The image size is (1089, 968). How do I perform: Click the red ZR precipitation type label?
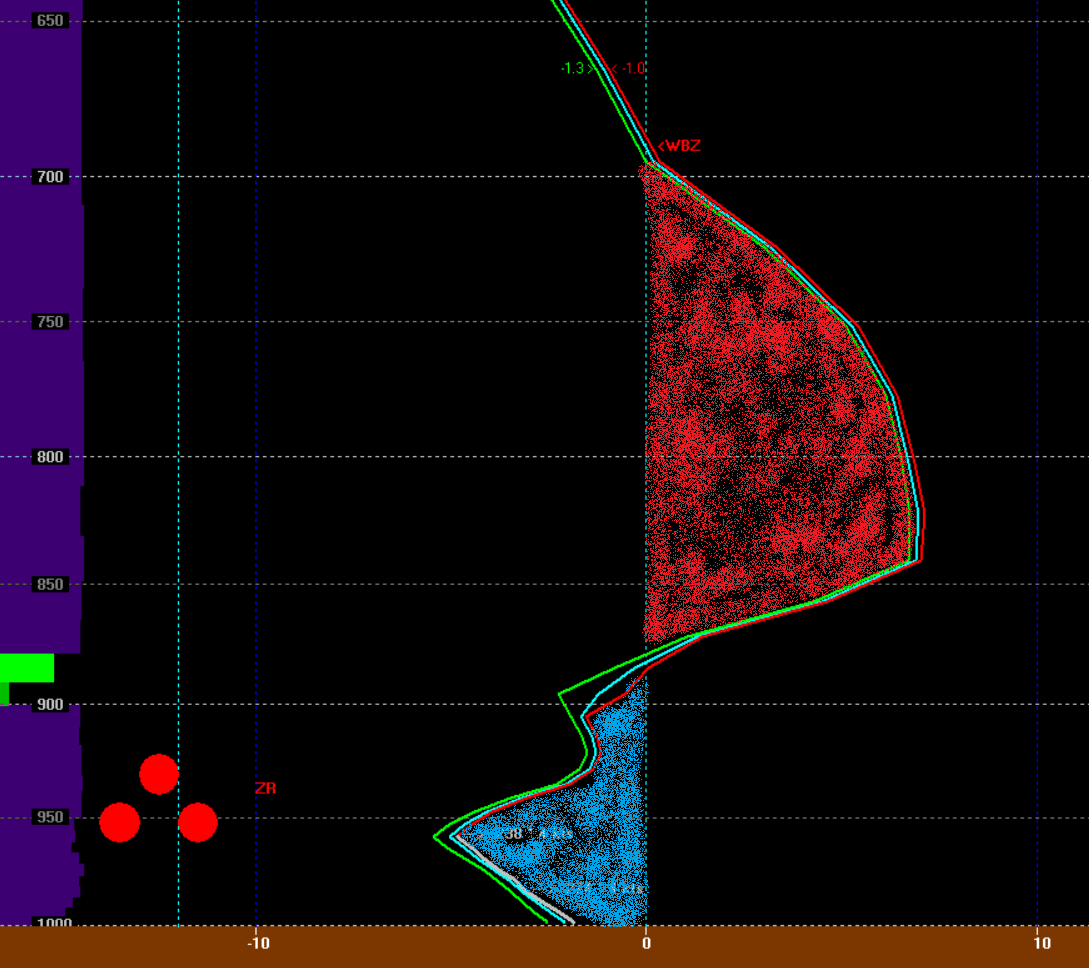265,788
